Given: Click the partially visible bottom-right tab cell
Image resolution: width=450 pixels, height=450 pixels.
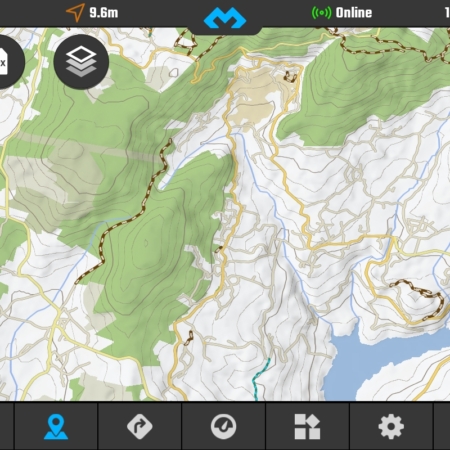Looking at the screenshot, I should tap(442, 426).
